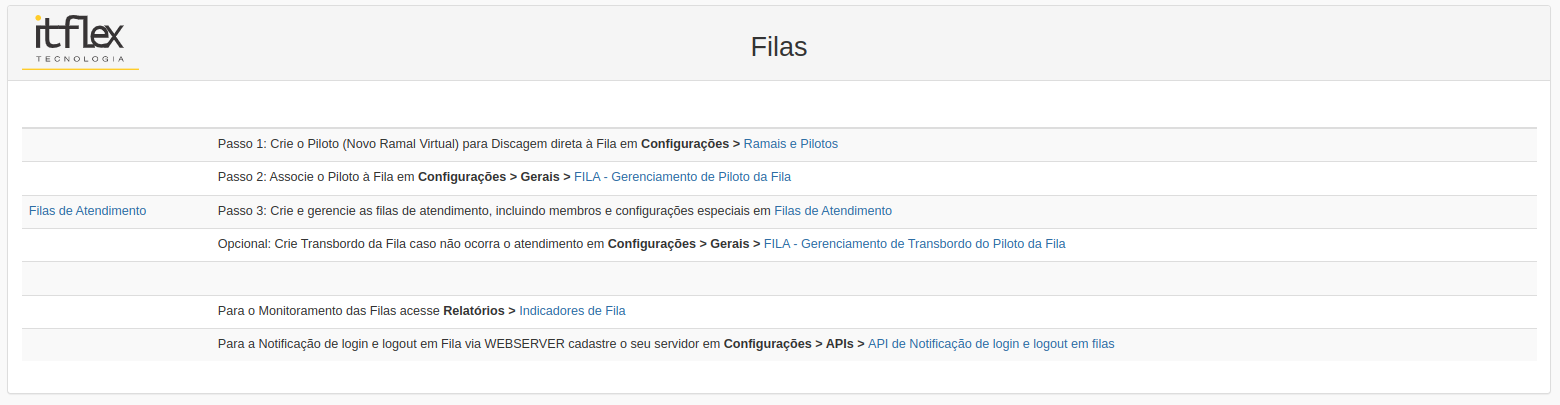Open Filas de Atendimento link in Passo 3 row
The image size is (1560, 405).
pyautogui.click(x=833, y=211)
